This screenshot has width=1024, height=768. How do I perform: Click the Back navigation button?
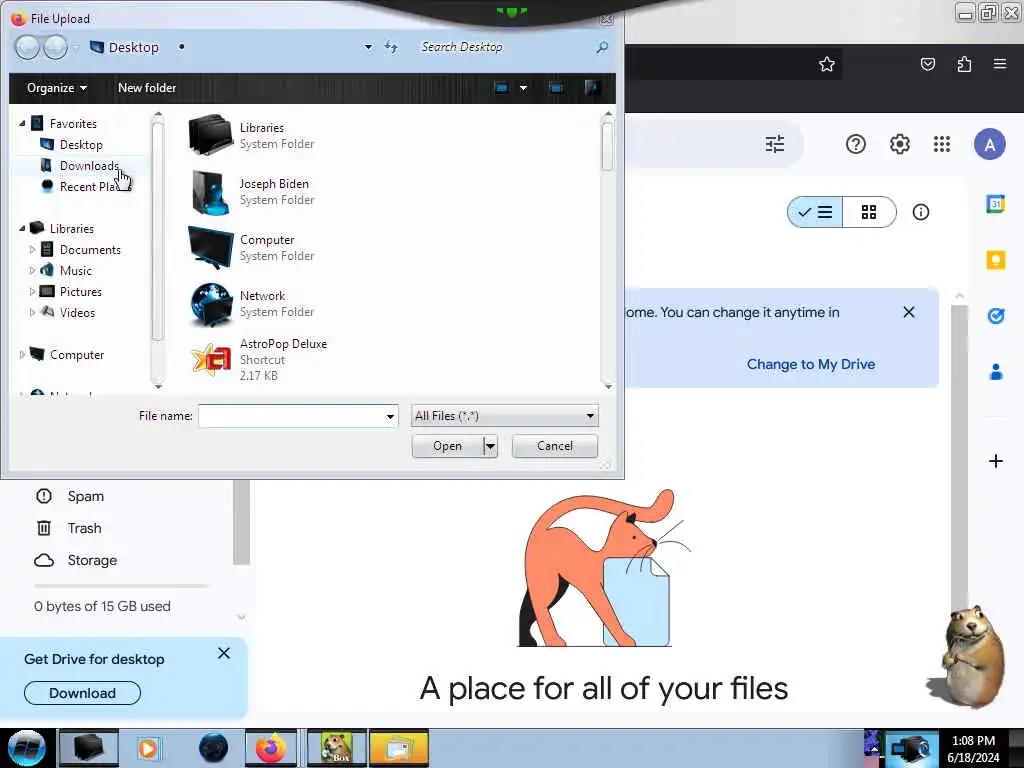pos(27,47)
